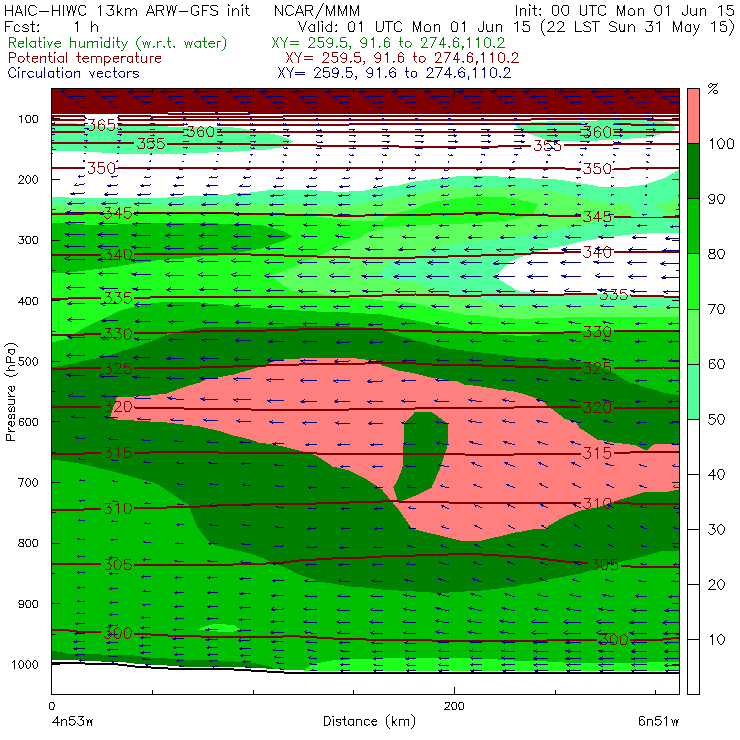Image resolution: width=740 pixels, height=740 pixels.
Task: Pick the 60–70% light green colorbar segment
Action: (x=693, y=336)
